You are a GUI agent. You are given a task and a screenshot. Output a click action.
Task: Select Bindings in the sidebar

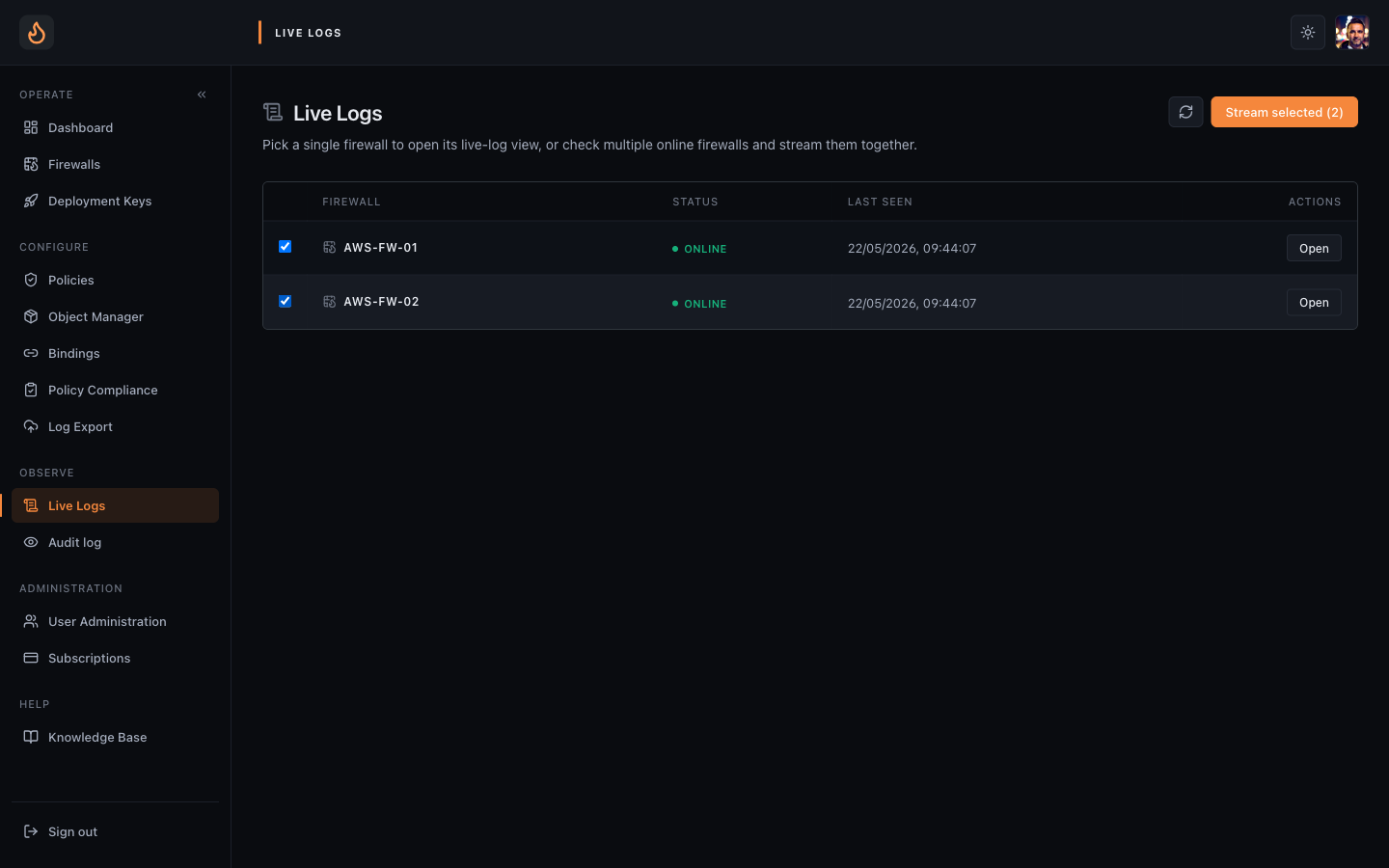click(115, 353)
